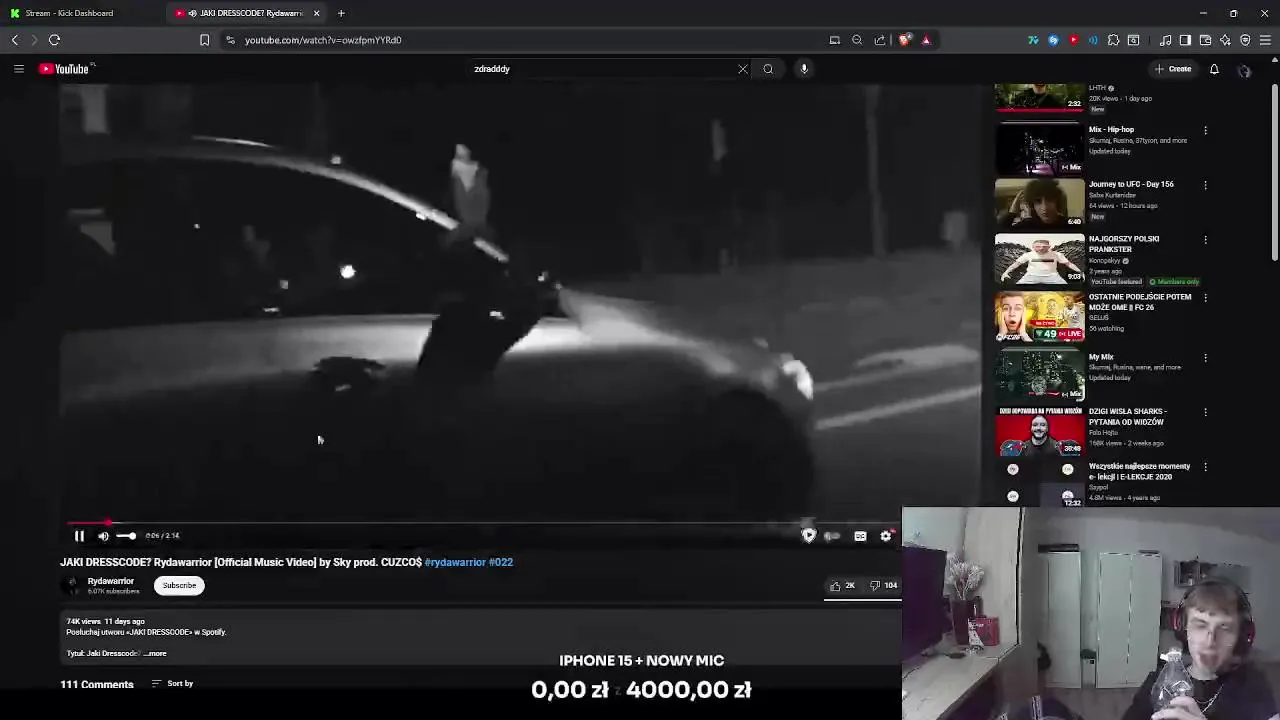
Task: Go back in browser history
Action: [x=15, y=40]
